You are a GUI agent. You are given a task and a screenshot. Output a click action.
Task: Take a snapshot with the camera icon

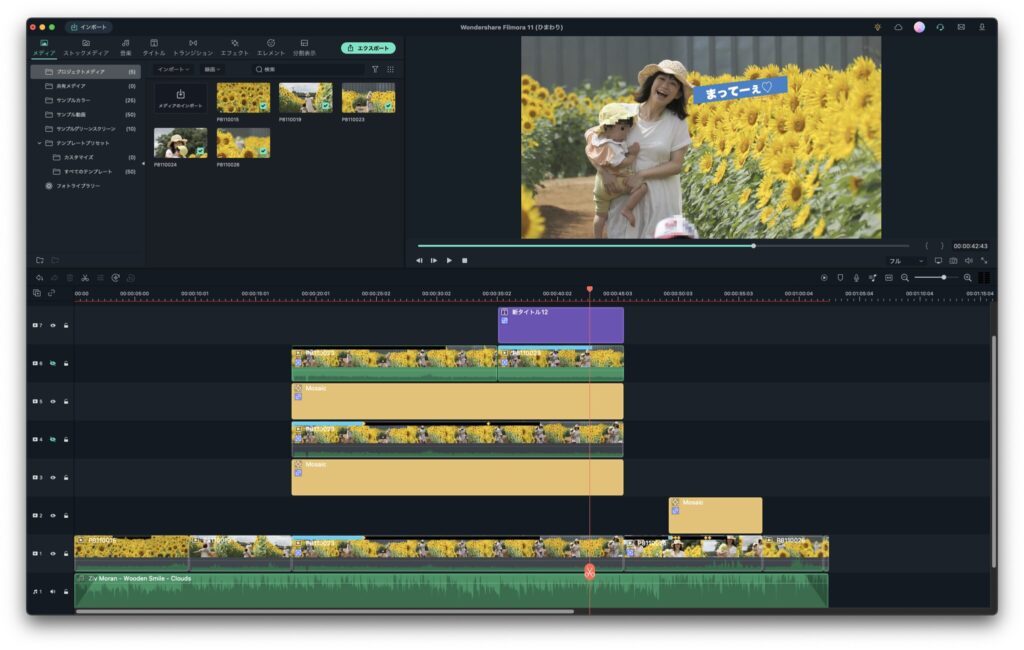click(x=953, y=260)
